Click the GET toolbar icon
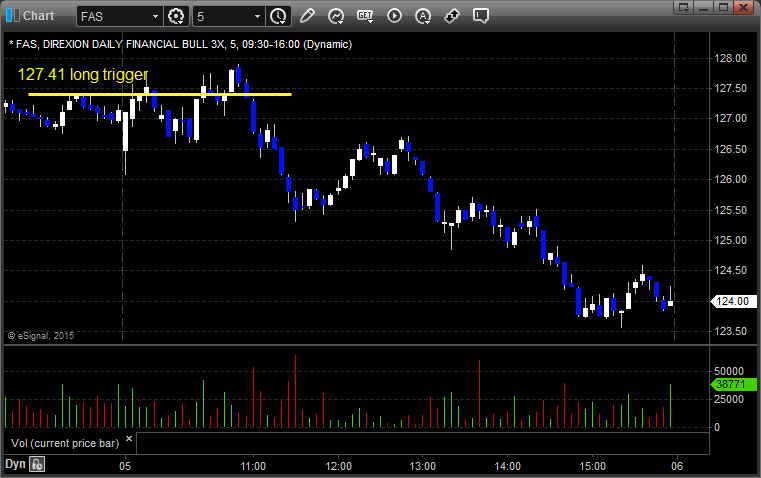This screenshot has width=761, height=478. coord(365,16)
